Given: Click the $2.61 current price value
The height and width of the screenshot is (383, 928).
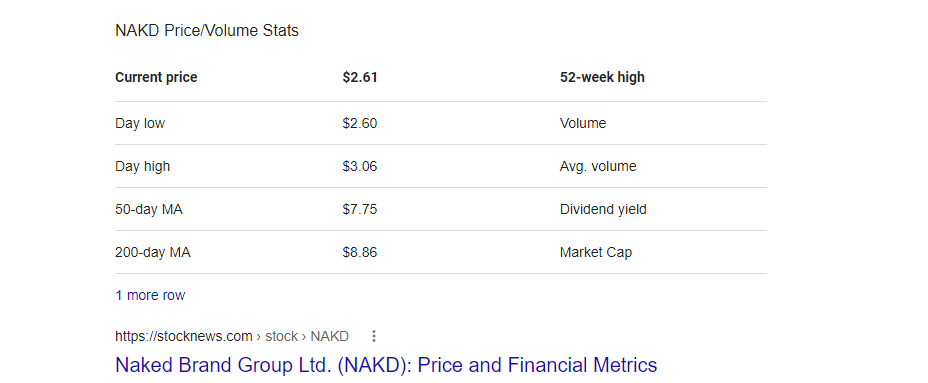Looking at the screenshot, I should tap(360, 78).
